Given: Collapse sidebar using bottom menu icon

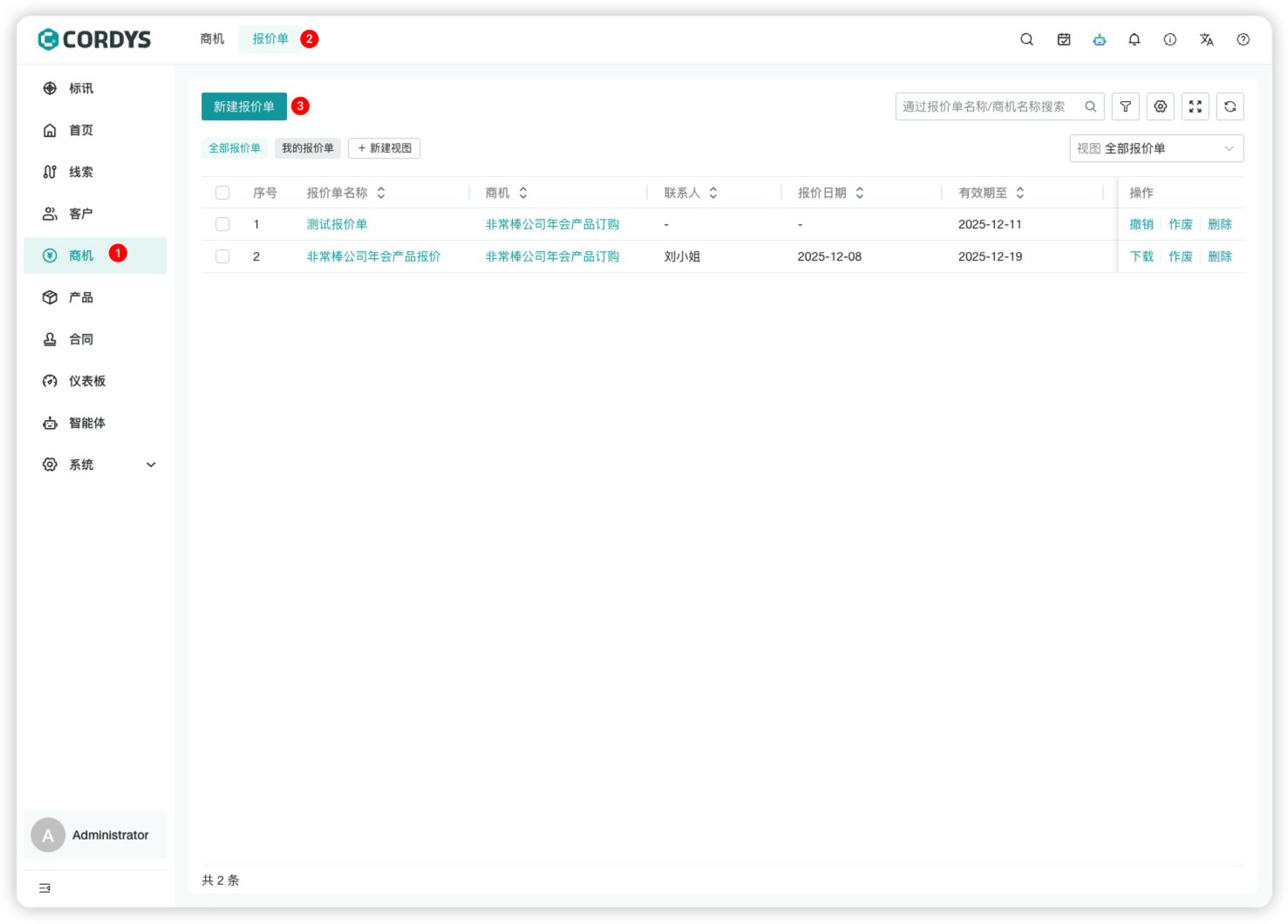Looking at the screenshot, I should 44,887.
